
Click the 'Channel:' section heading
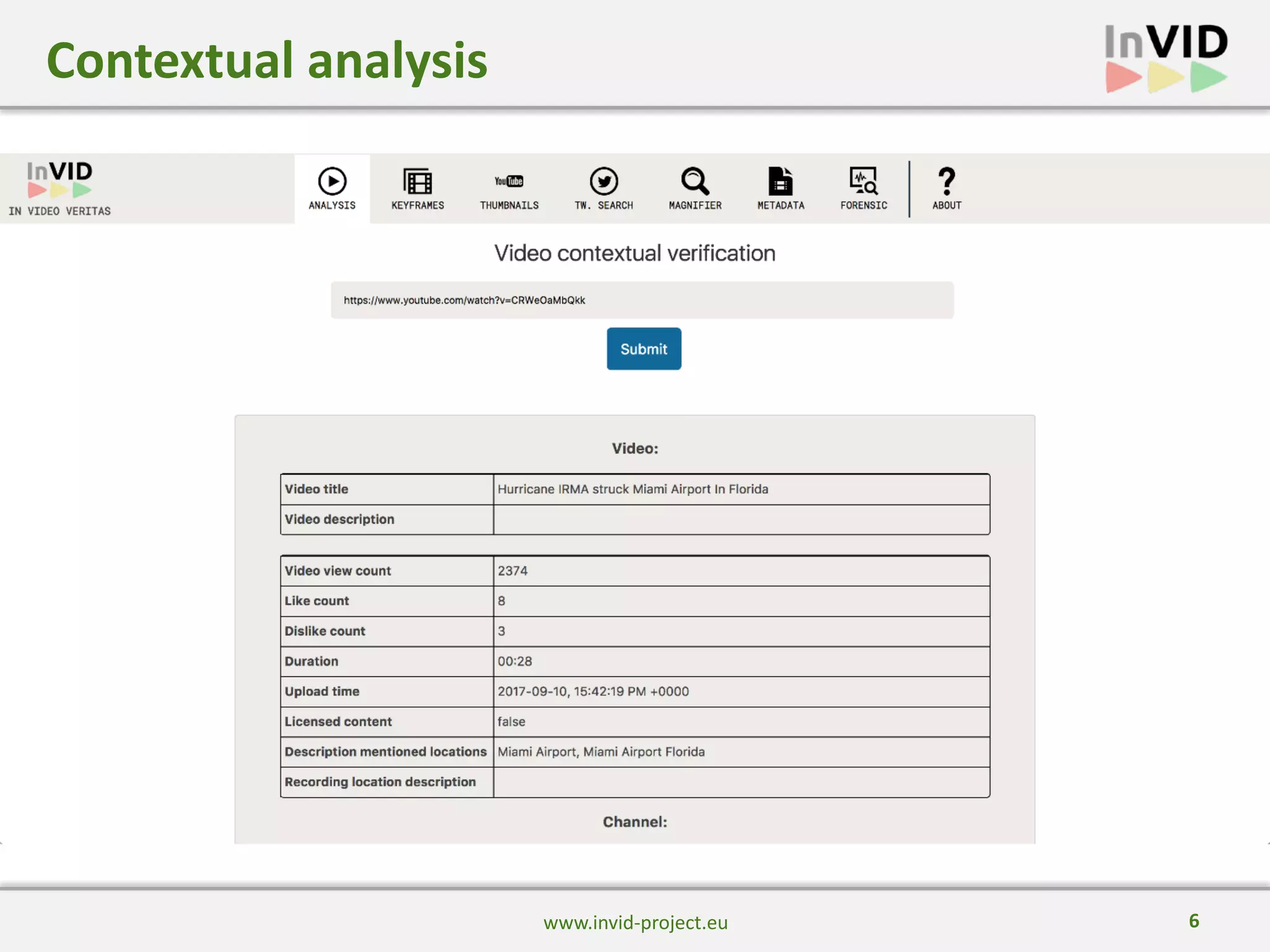(635, 822)
